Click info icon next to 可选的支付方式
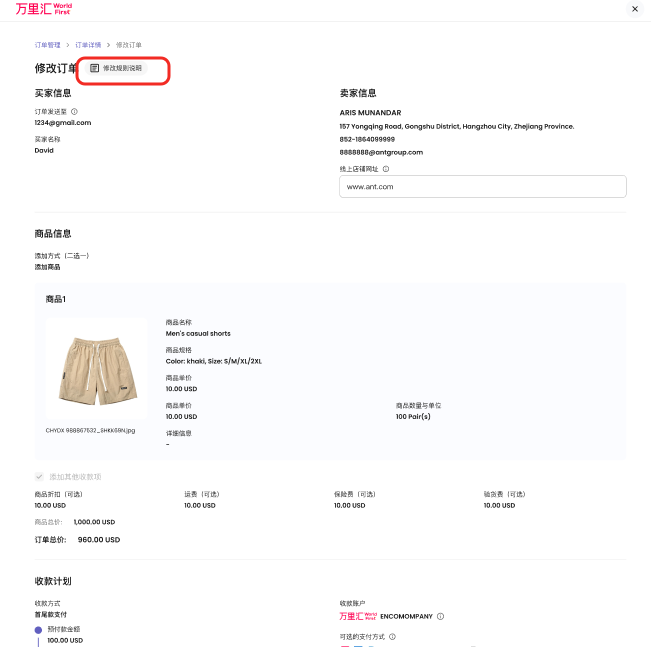 coord(392,636)
